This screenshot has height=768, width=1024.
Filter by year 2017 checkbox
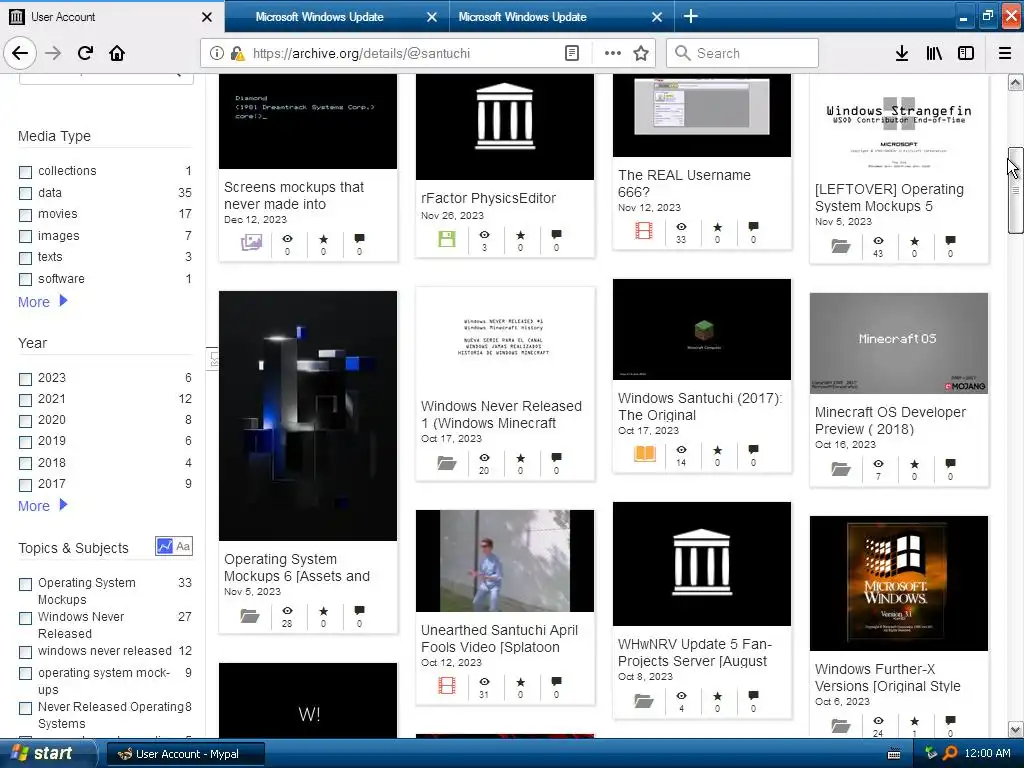25,485
